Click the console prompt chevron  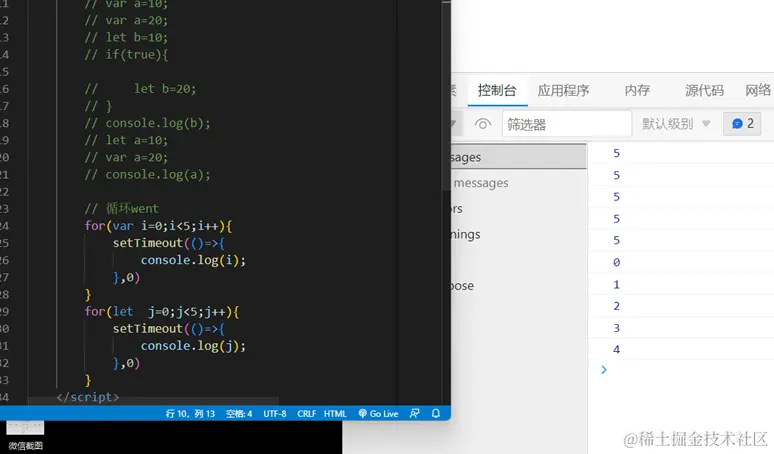pos(604,370)
